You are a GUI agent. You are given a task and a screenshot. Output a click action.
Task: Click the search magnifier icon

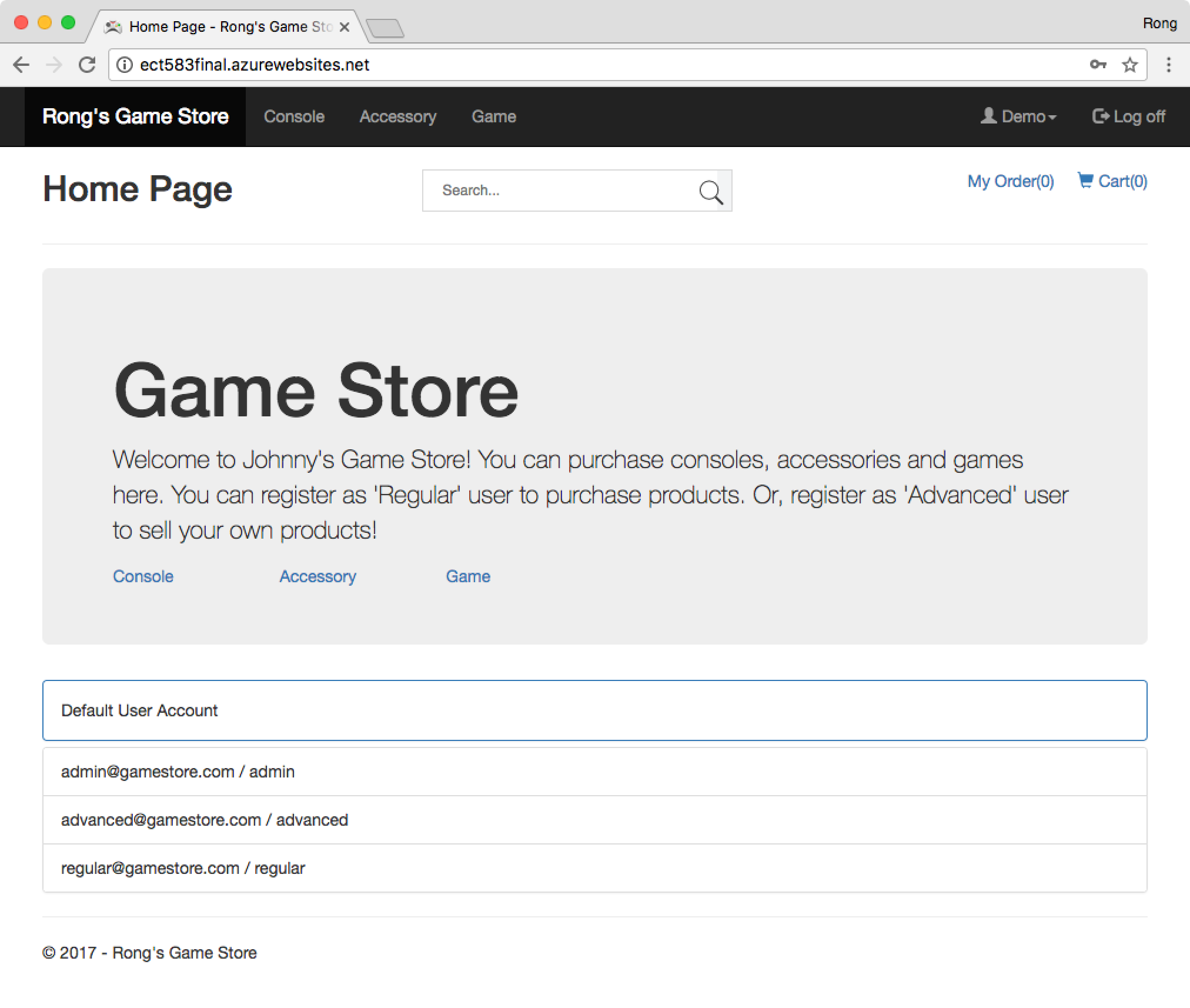click(711, 191)
